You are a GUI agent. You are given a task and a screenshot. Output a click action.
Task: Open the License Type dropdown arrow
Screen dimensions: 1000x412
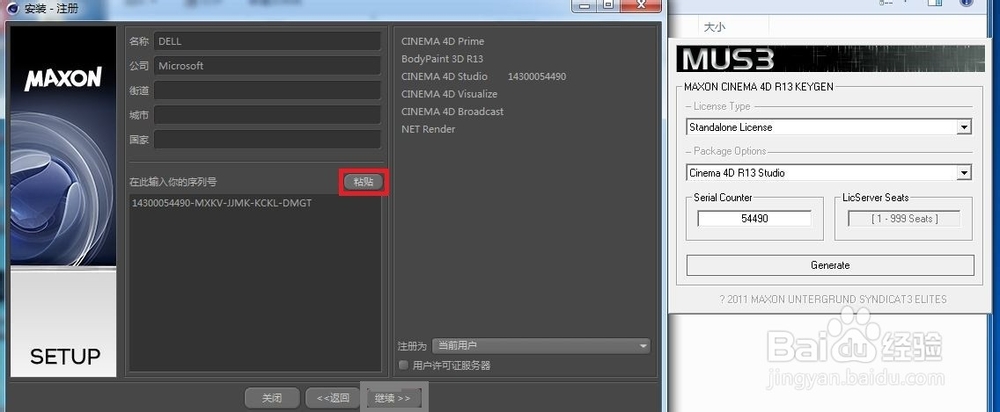(x=964, y=127)
